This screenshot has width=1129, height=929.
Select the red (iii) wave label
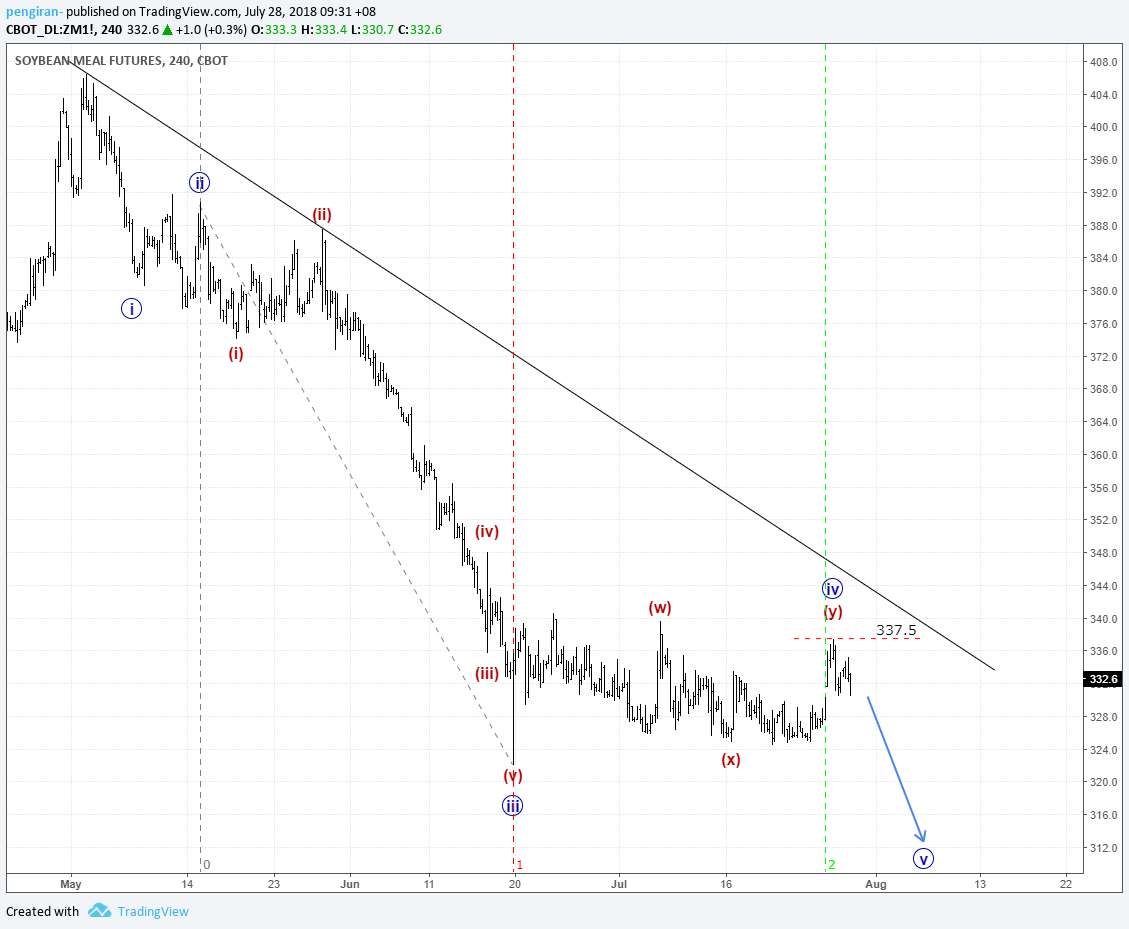click(487, 673)
